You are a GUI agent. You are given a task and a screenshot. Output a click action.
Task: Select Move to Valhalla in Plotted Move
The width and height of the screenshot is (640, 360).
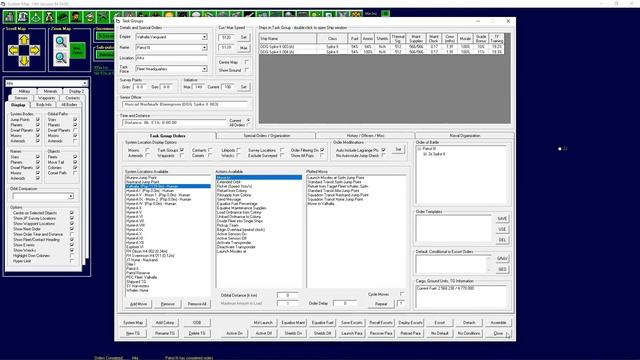(x=321, y=204)
